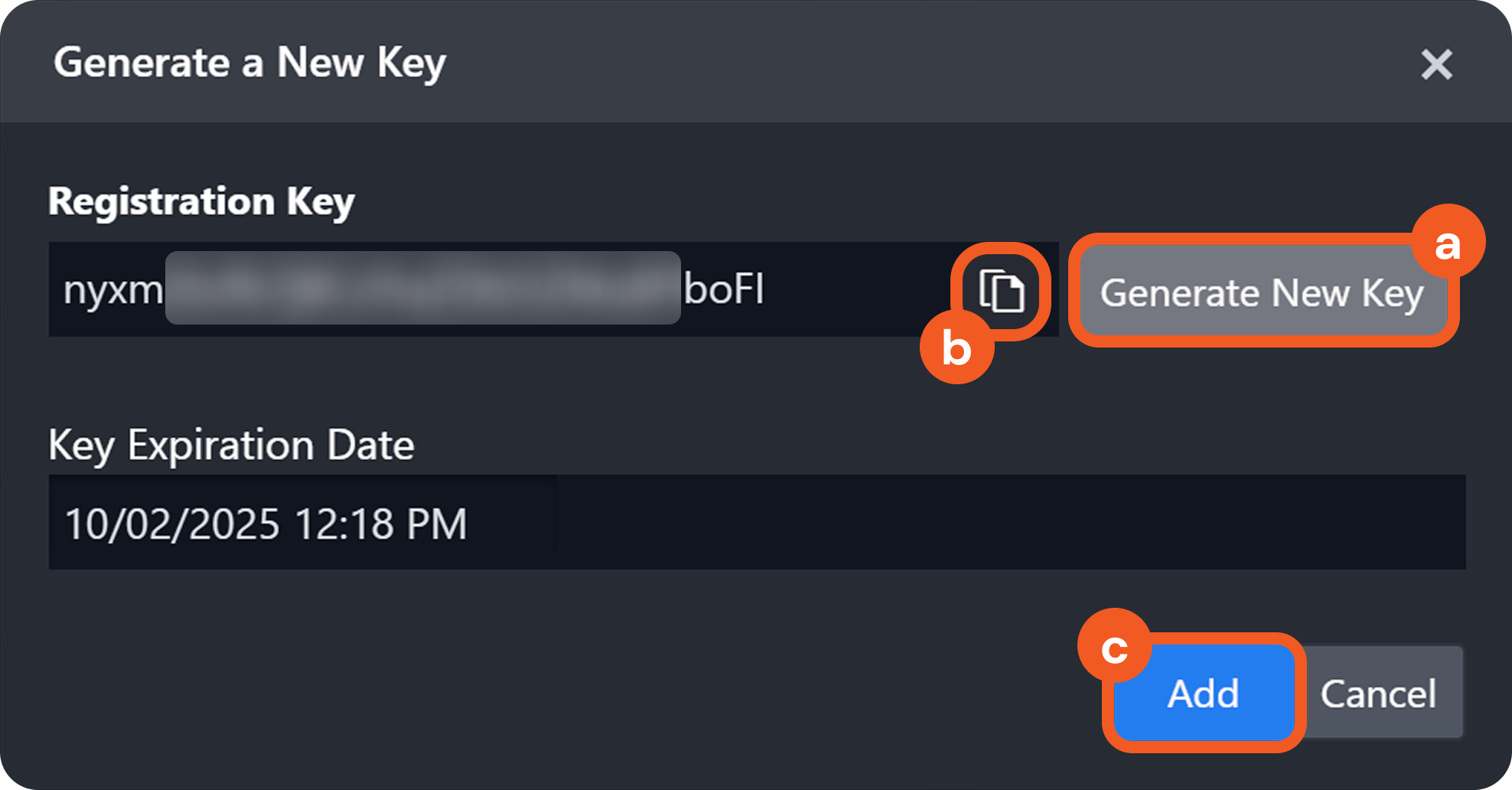
Task: Close the Generate a New Key dialog
Action: [x=1436, y=64]
